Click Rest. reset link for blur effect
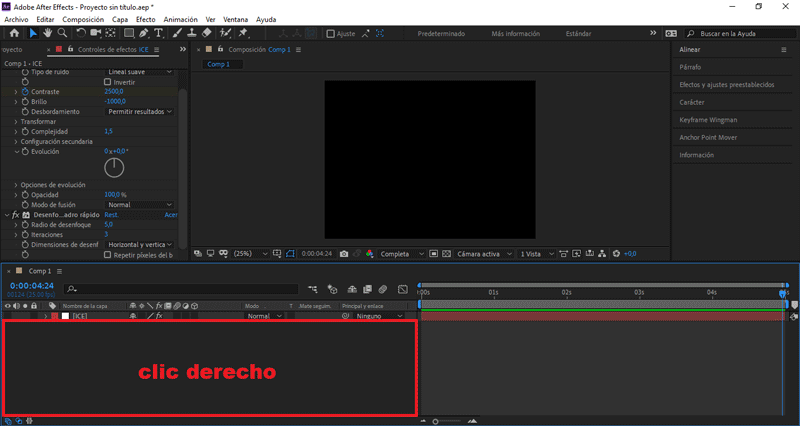Image resolution: width=800 pixels, height=426 pixels. coord(112,215)
